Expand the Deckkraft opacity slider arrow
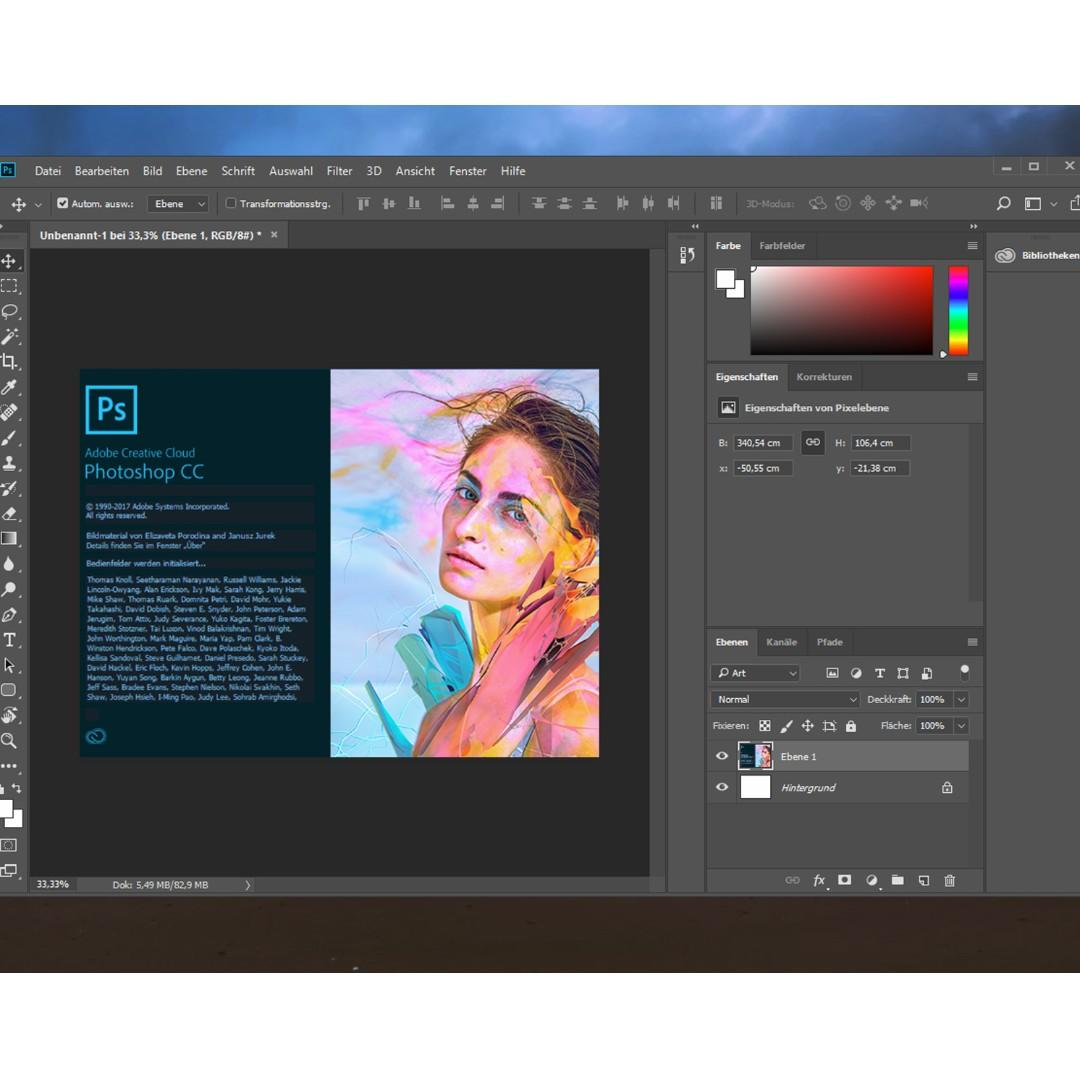 coord(962,700)
